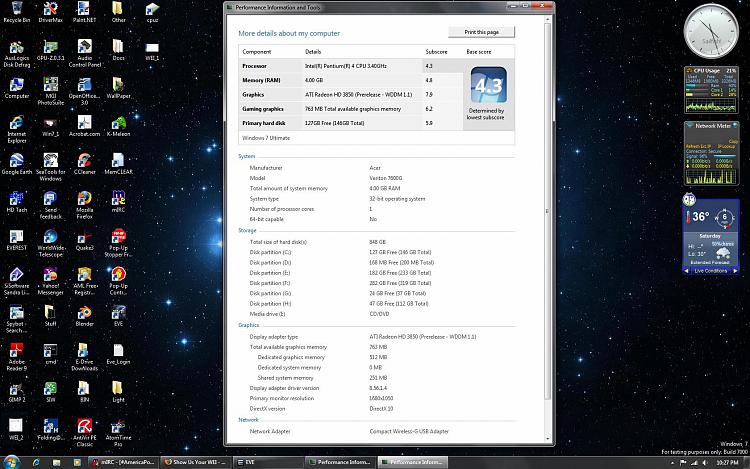Select the Blender desktop icon

(85, 316)
